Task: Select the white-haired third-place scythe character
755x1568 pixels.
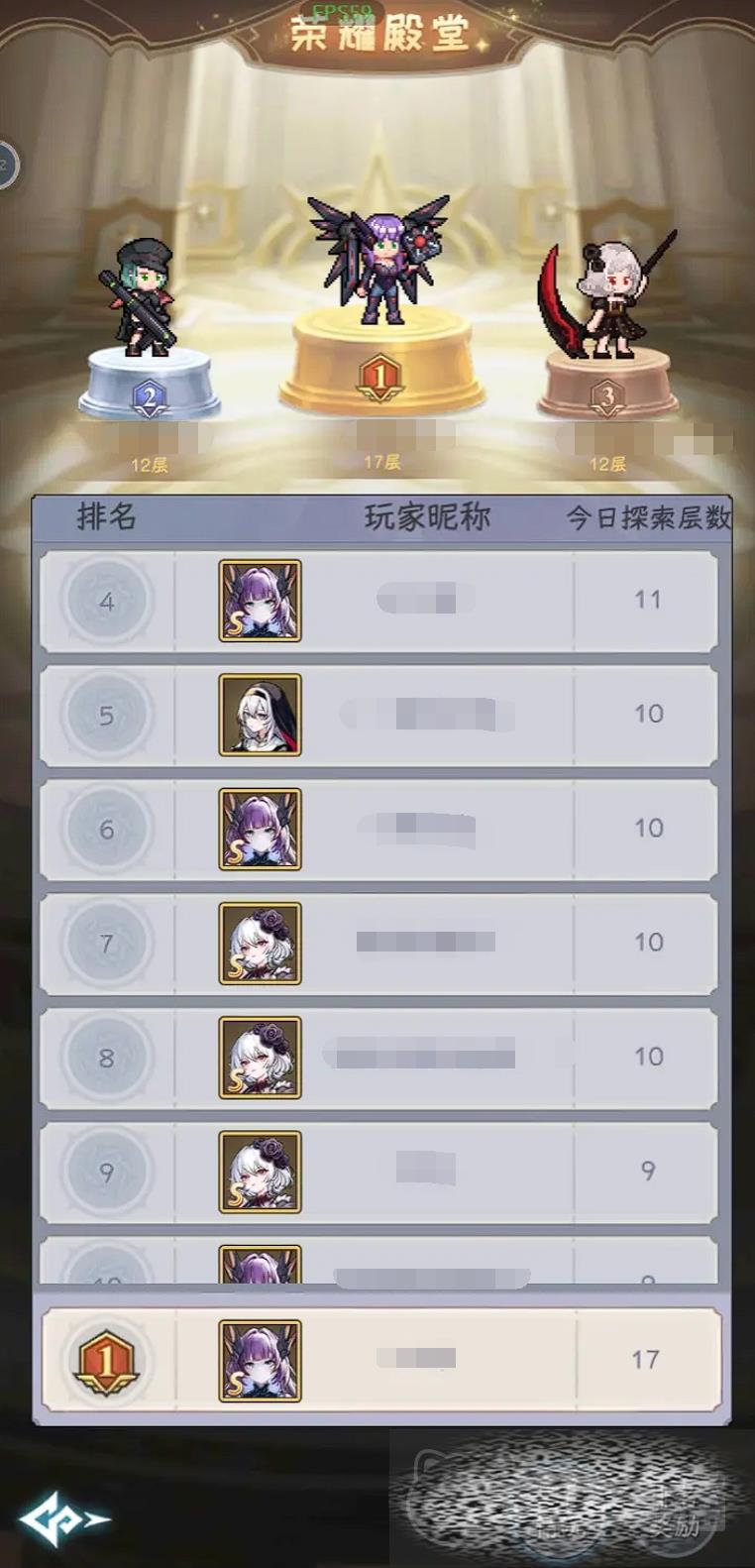Action: (x=606, y=292)
